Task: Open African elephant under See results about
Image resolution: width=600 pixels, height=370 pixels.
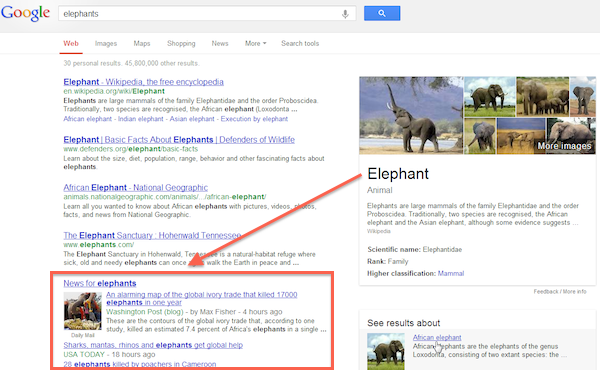Action: (x=437, y=337)
